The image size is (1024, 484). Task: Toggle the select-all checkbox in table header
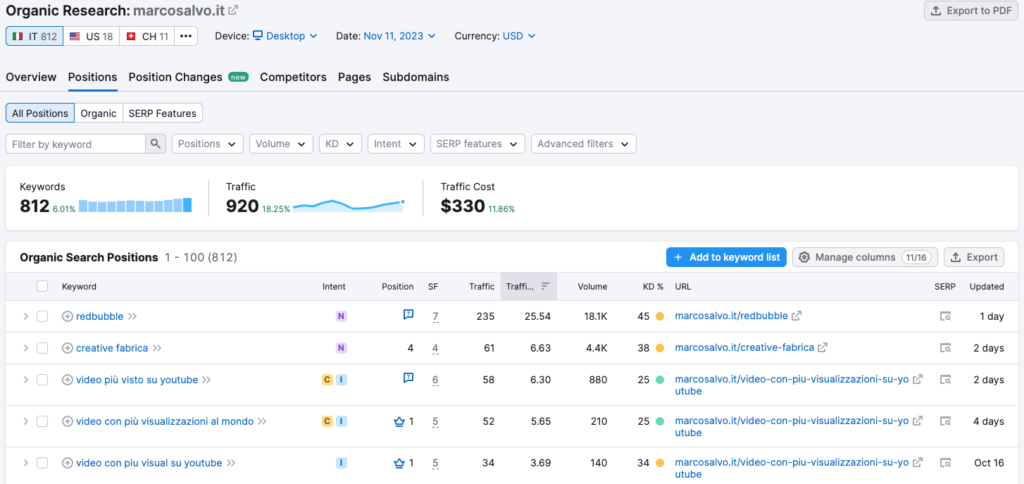click(42, 286)
